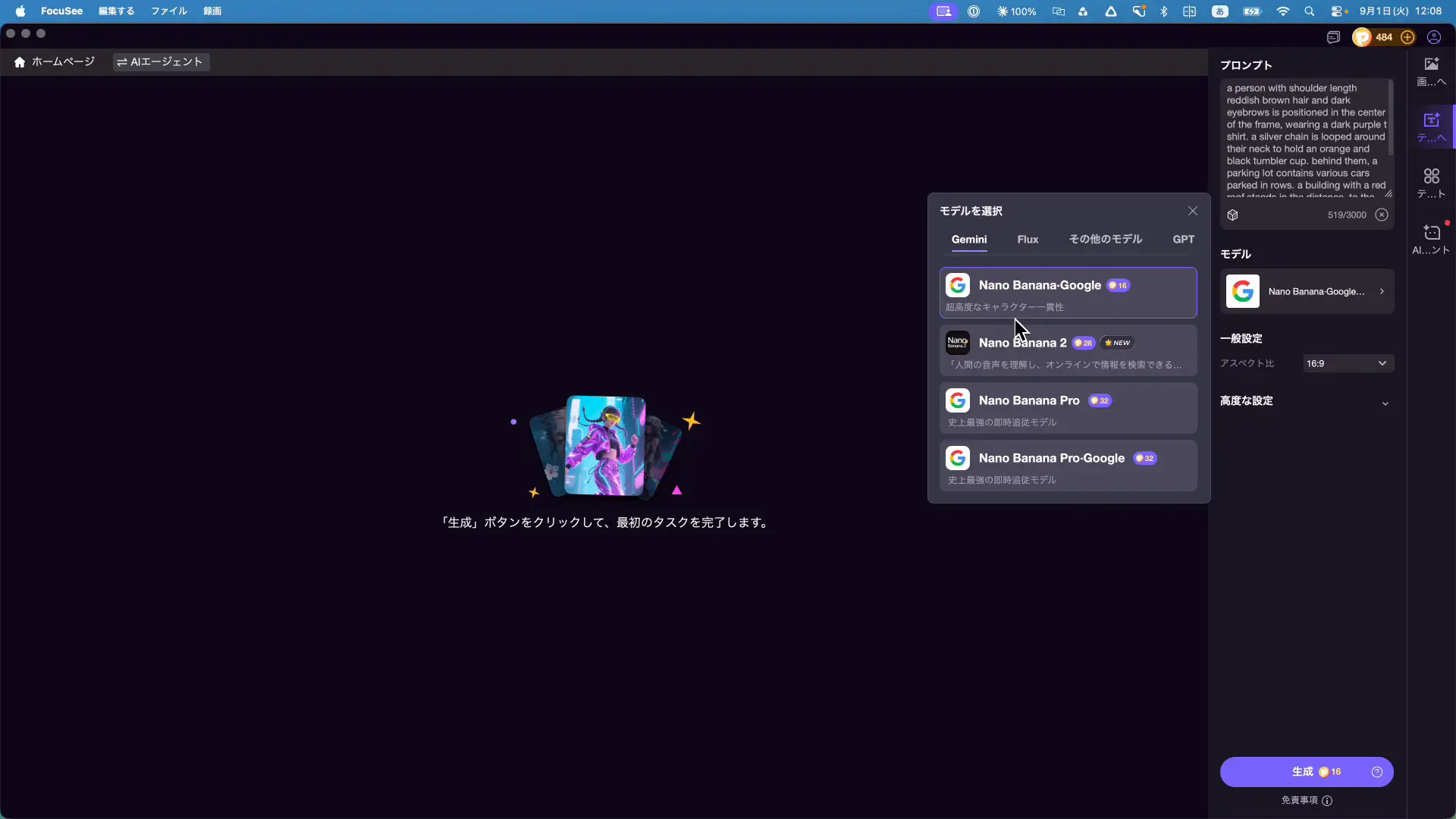Open the disclaimer info icon
The image size is (1456, 819).
point(1327,800)
